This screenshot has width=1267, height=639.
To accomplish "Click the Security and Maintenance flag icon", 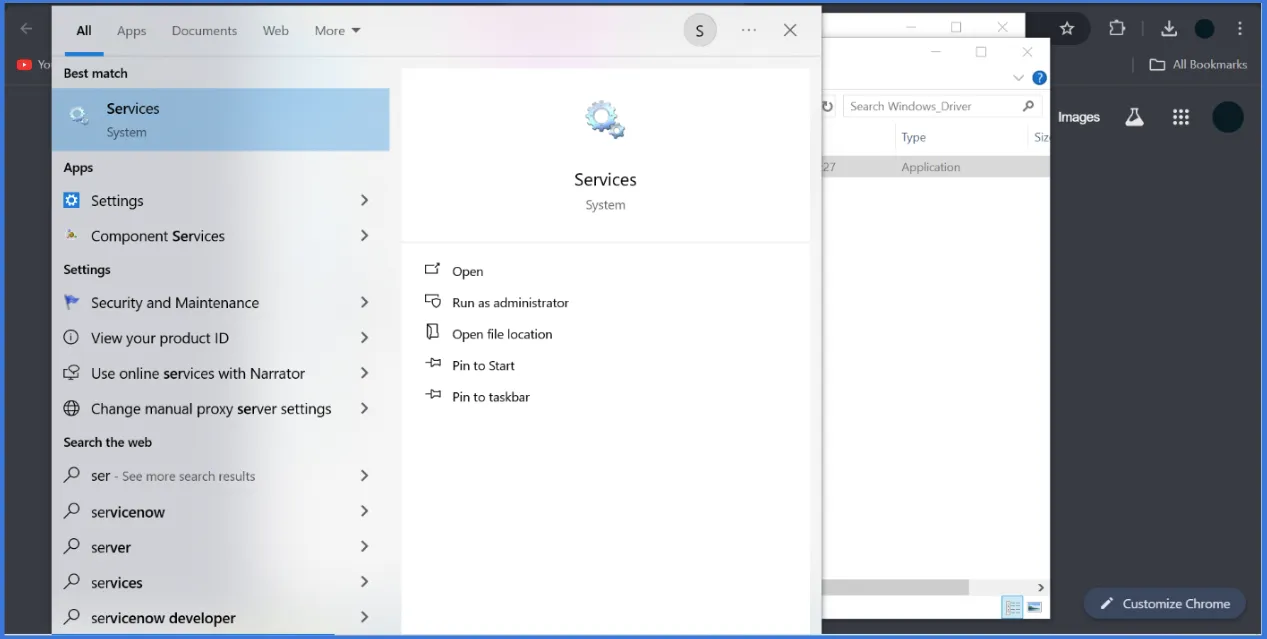I will [71, 302].
